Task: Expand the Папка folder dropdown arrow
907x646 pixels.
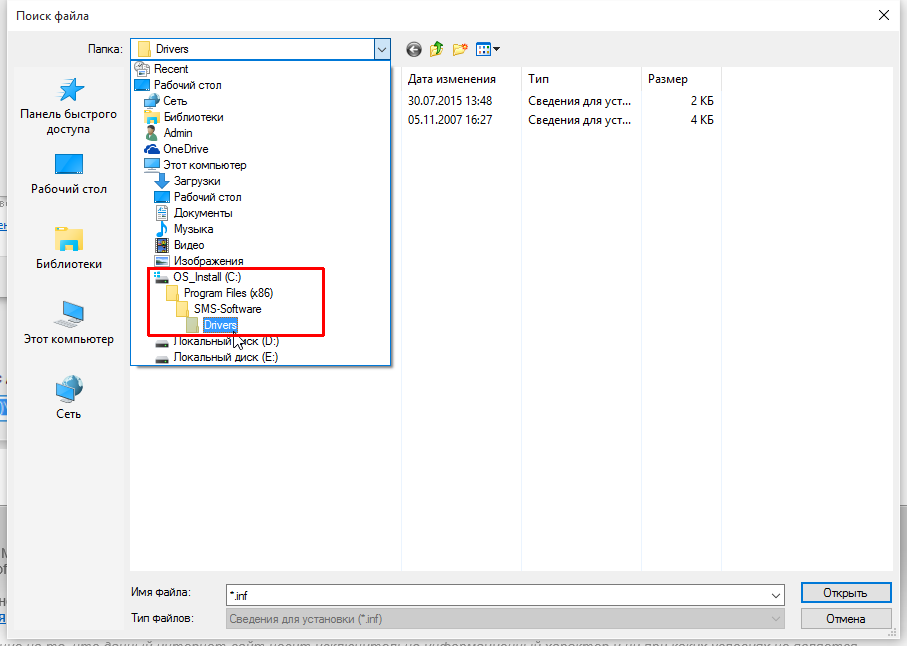Action: 382,49
